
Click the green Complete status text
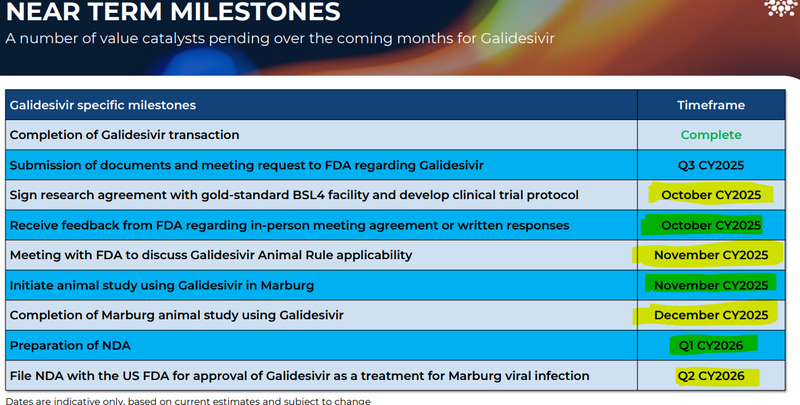tap(711, 134)
